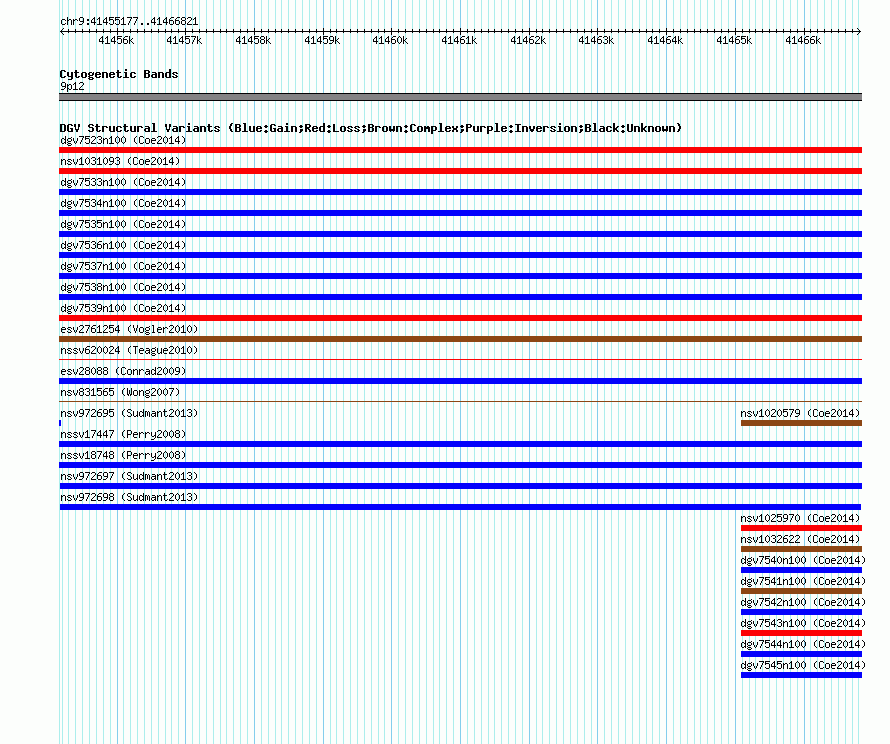
Task: Select the red bar under nsv1031093
Action: [460, 171]
